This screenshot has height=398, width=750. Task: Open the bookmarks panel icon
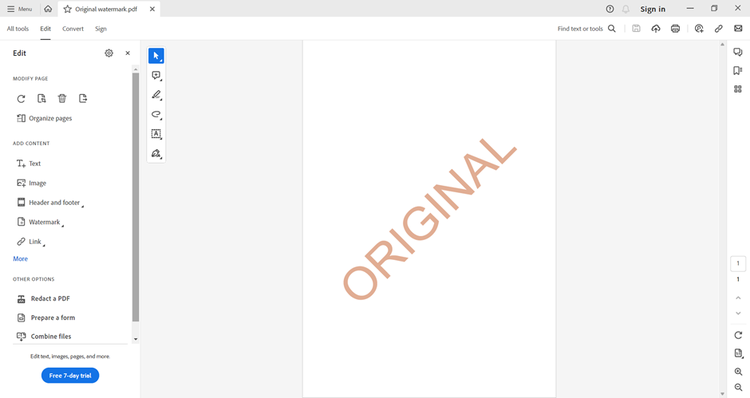tap(738, 71)
